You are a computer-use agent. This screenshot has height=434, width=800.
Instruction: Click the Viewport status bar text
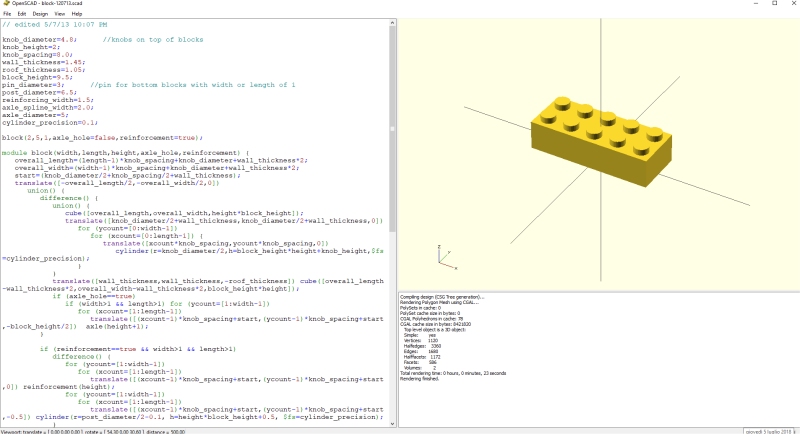(x=93, y=431)
